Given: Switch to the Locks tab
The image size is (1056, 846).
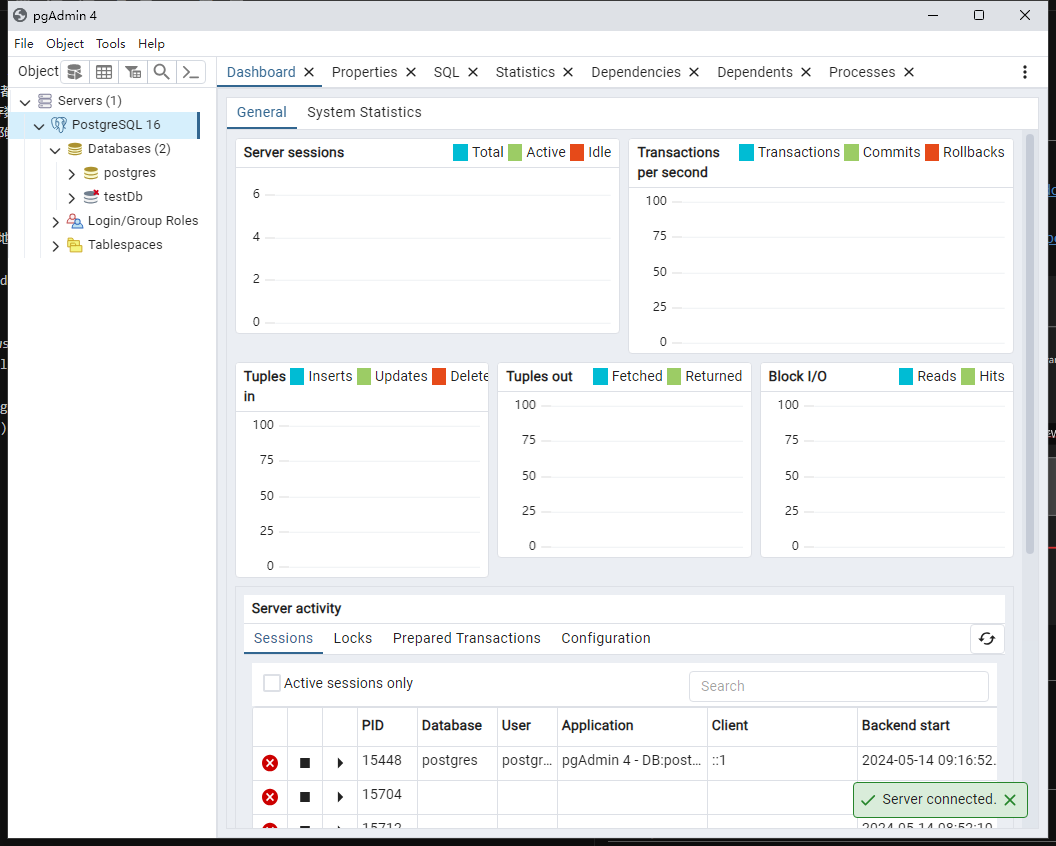Looking at the screenshot, I should coord(353,639).
